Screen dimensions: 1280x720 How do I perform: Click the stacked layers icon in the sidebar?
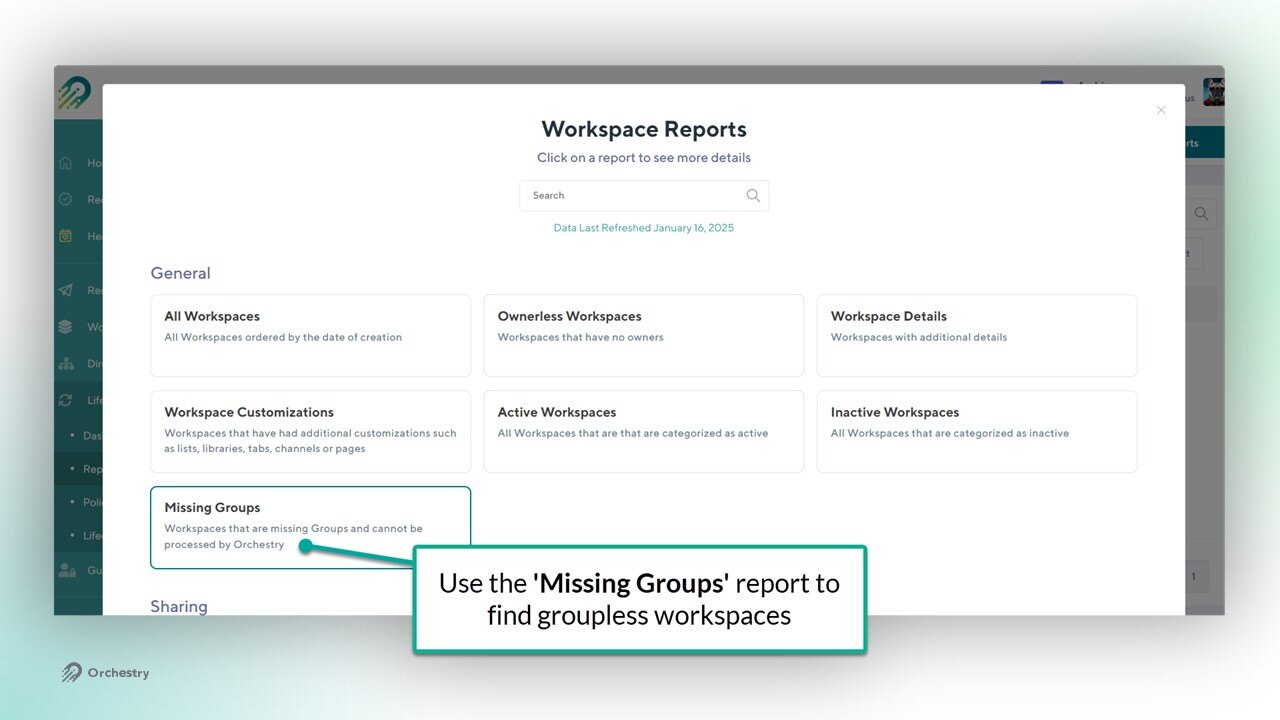click(x=66, y=327)
